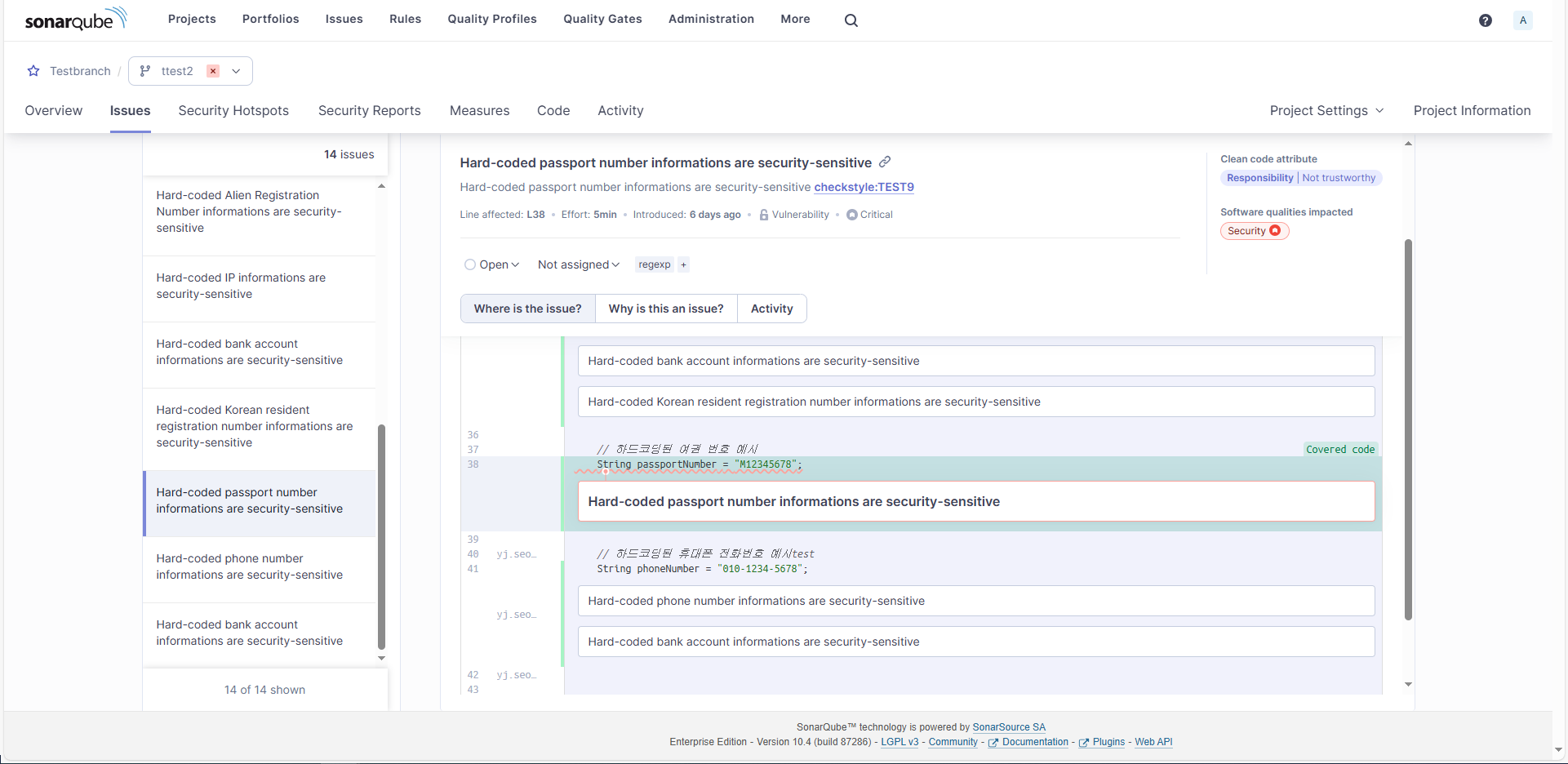Open the More menu in the top bar

pos(795,19)
